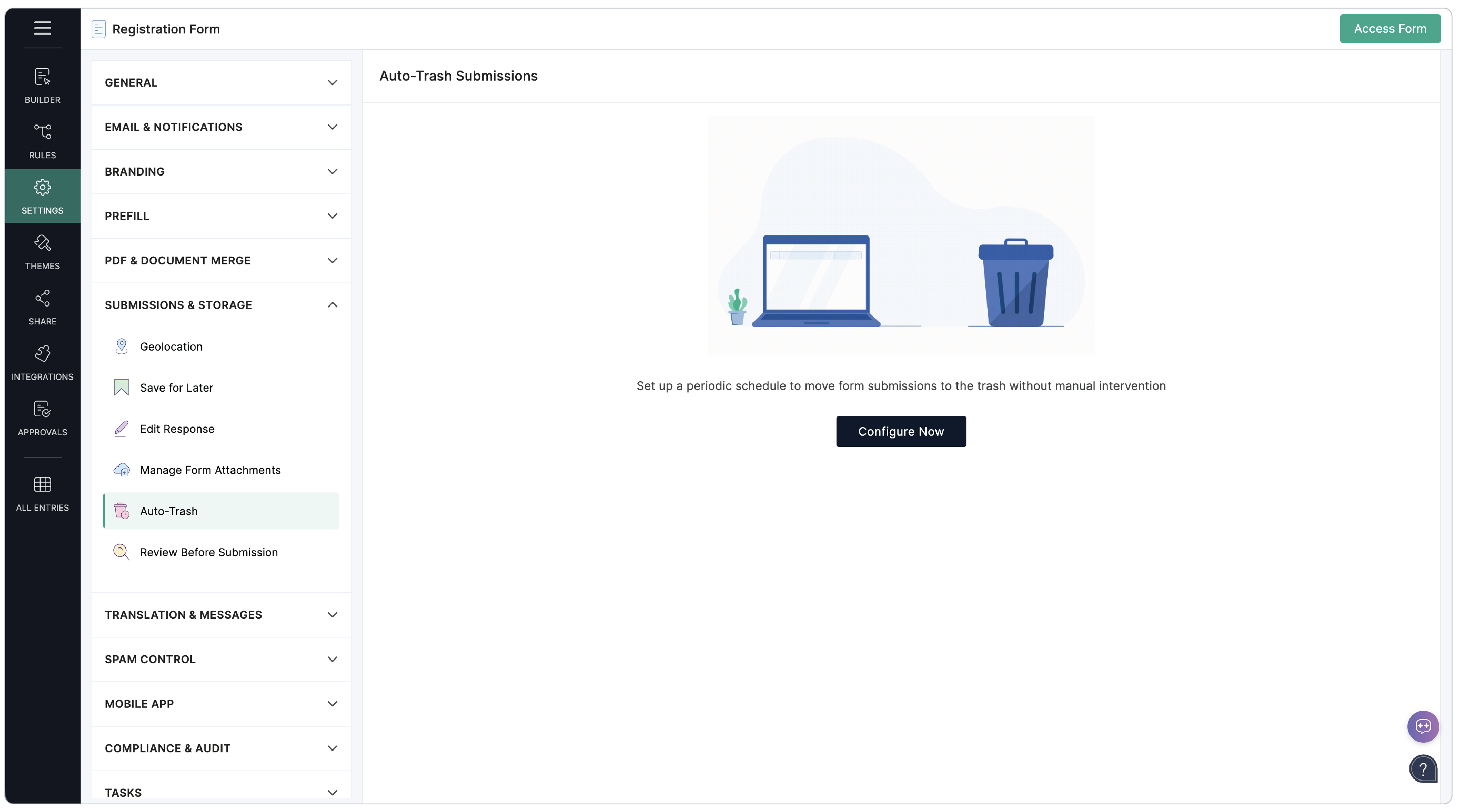
Task: Open All Entries view
Action: point(42,492)
